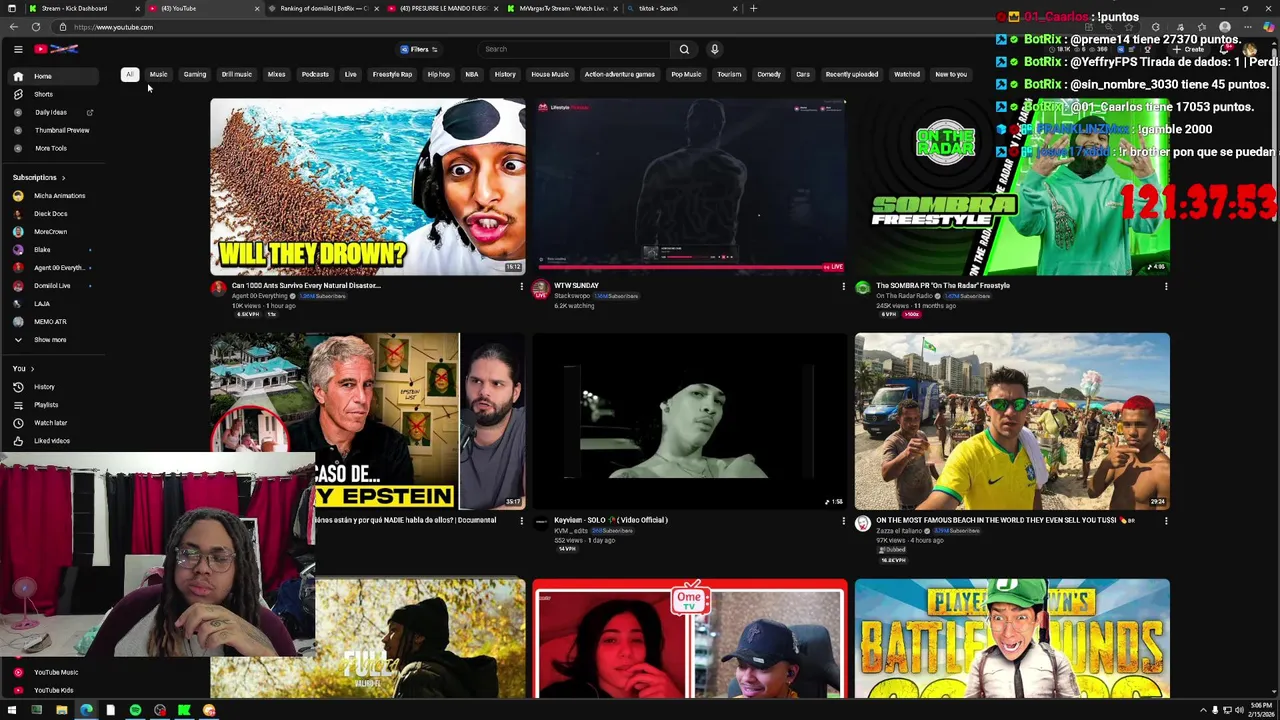Open the YouTube hamburger guide menu
1280x720 pixels.
(18, 49)
